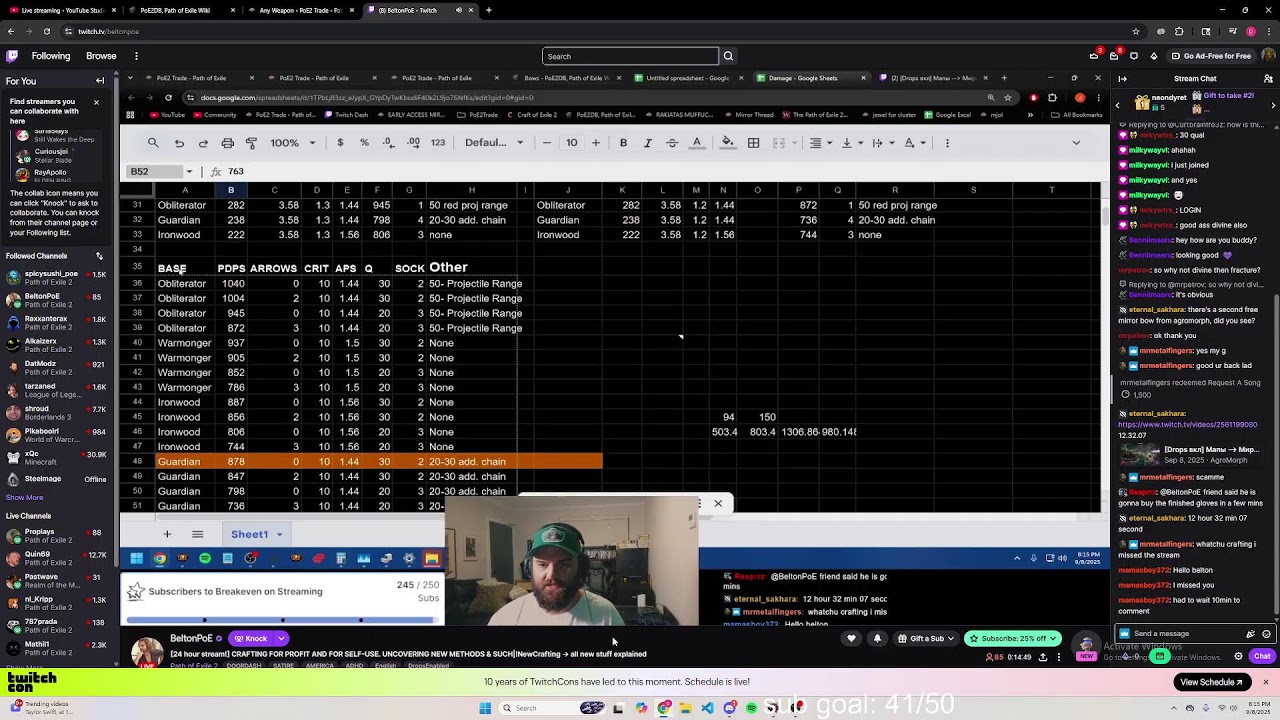The width and height of the screenshot is (1280, 720).
Task: Open the Browse page on Twitch
Action: point(101,56)
